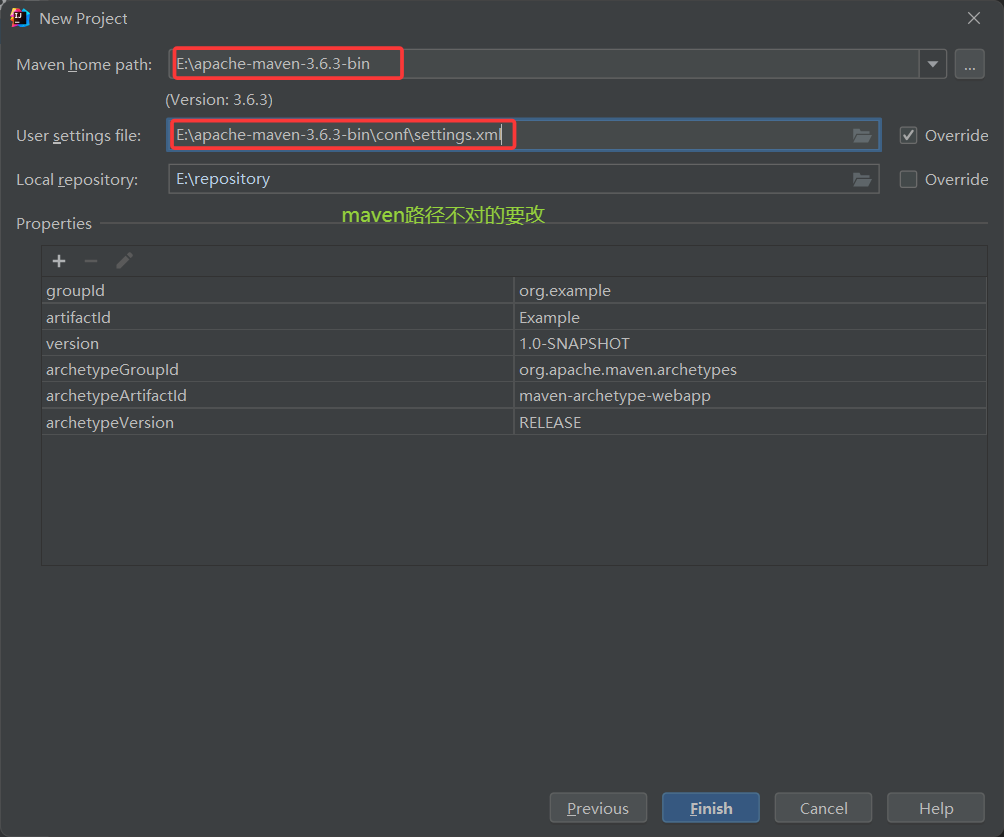Click the User settings file label
The width and height of the screenshot is (1004, 837).
click(x=78, y=136)
